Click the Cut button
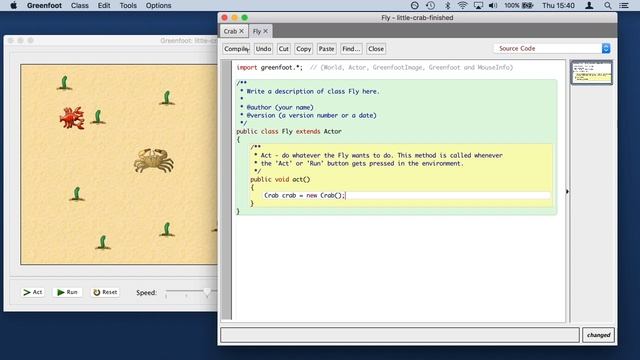Screen dimensions: 640x360 point(284,49)
